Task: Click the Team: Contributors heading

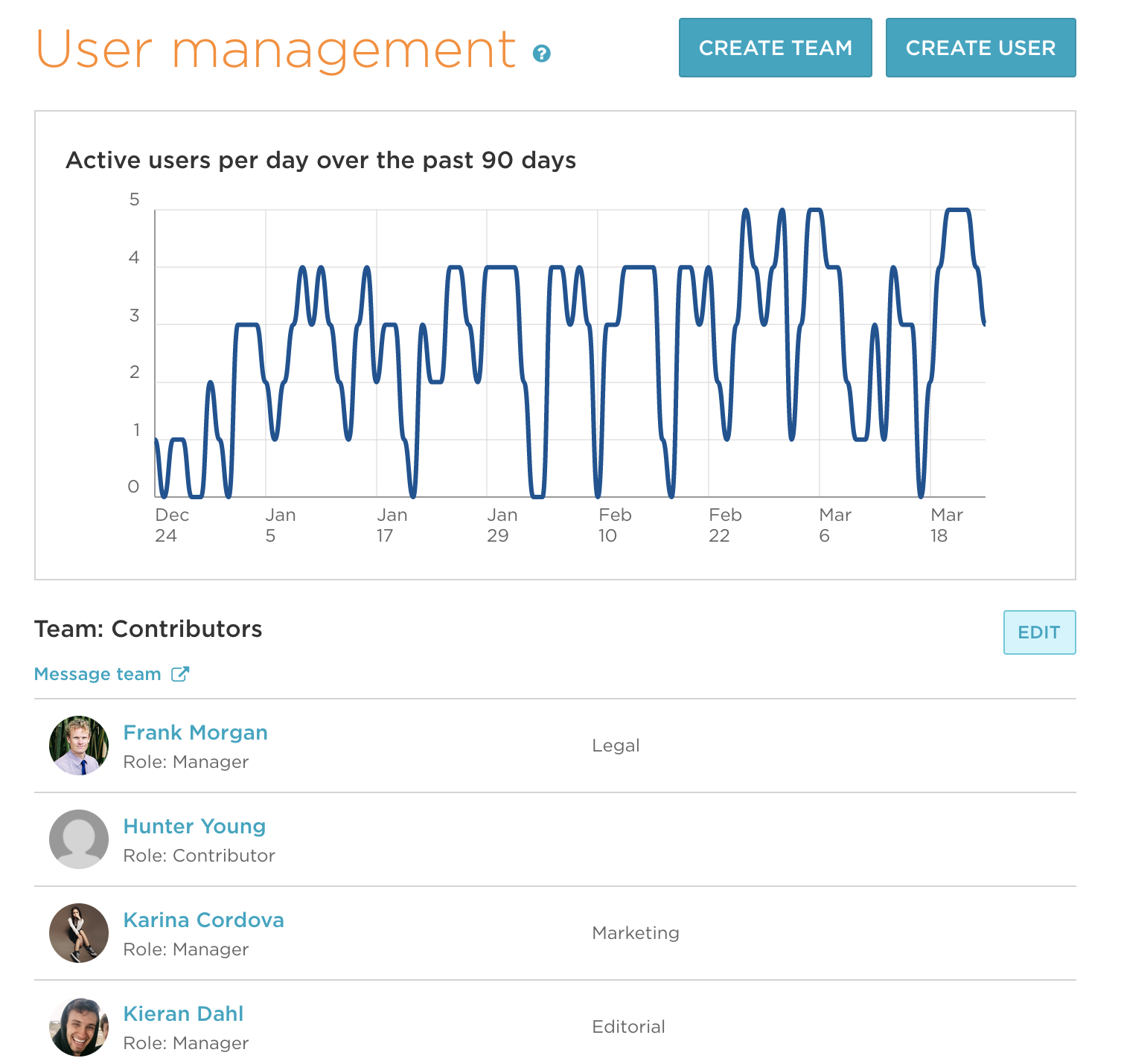Action: click(148, 629)
